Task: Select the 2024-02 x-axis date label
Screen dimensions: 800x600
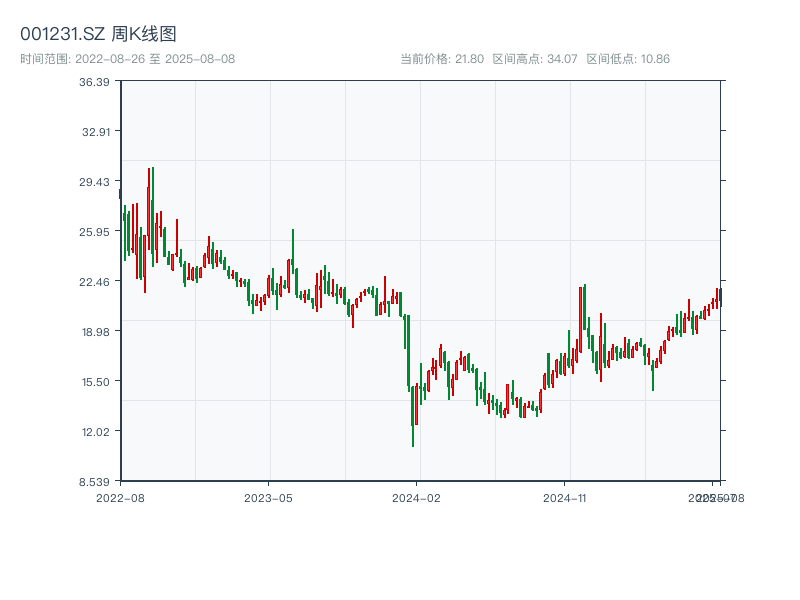Action: [417, 497]
